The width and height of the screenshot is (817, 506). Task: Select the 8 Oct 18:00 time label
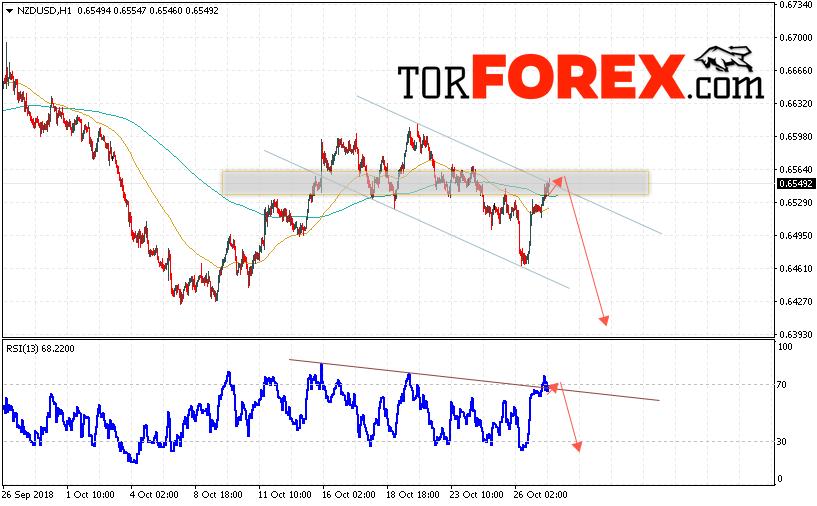point(218,494)
